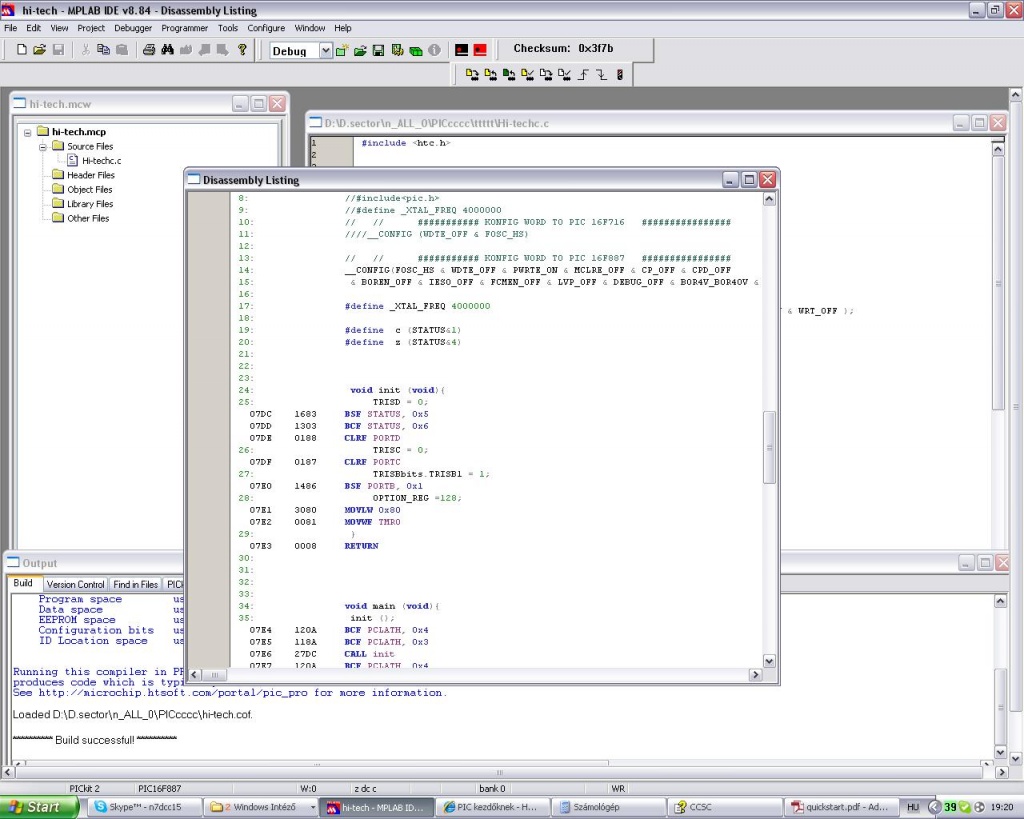The width and height of the screenshot is (1024, 819).
Task: Click the PICkit traffic light reset icon
Action: click(x=620, y=74)
